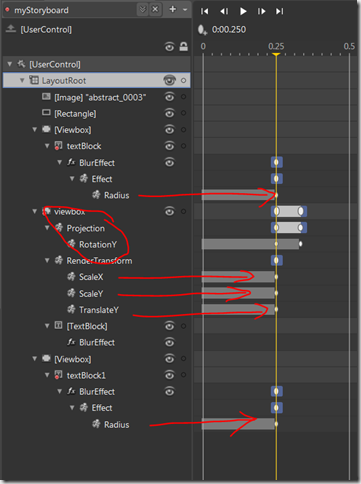This screenshot has height=484, width=361.
Task: Return scope to UserControl arrow icon
Action: [x=11, y=29]
